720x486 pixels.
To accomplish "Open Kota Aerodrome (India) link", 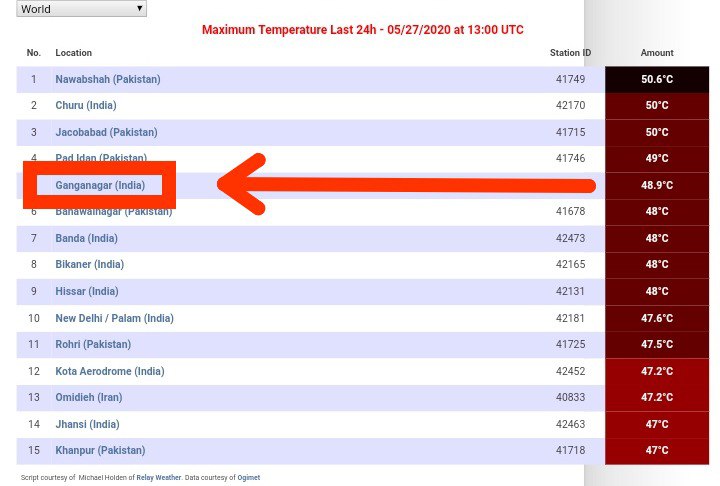I will [110, 371].
